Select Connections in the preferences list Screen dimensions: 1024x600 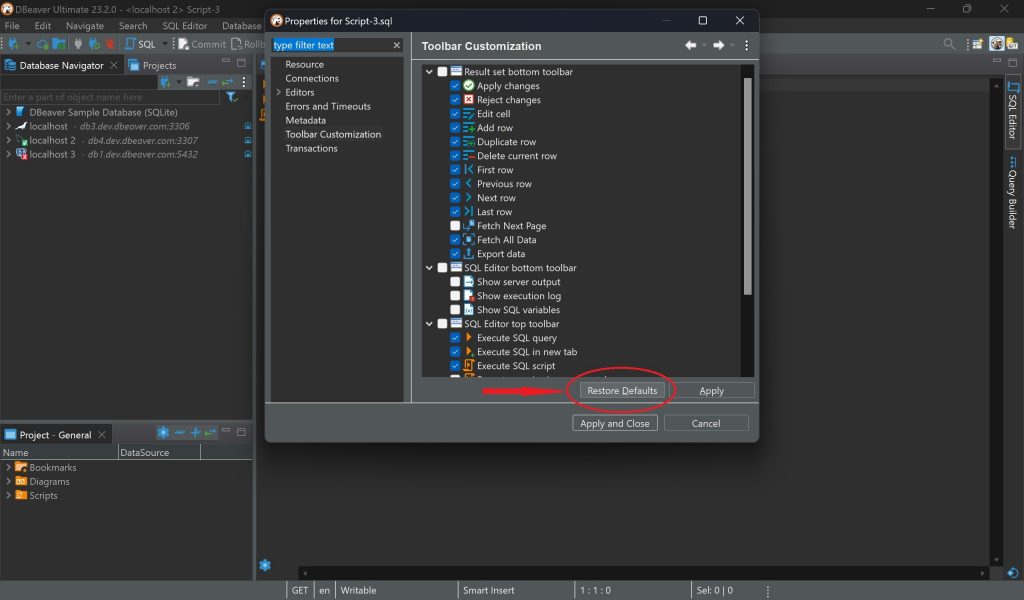click(x=312, y=78)
